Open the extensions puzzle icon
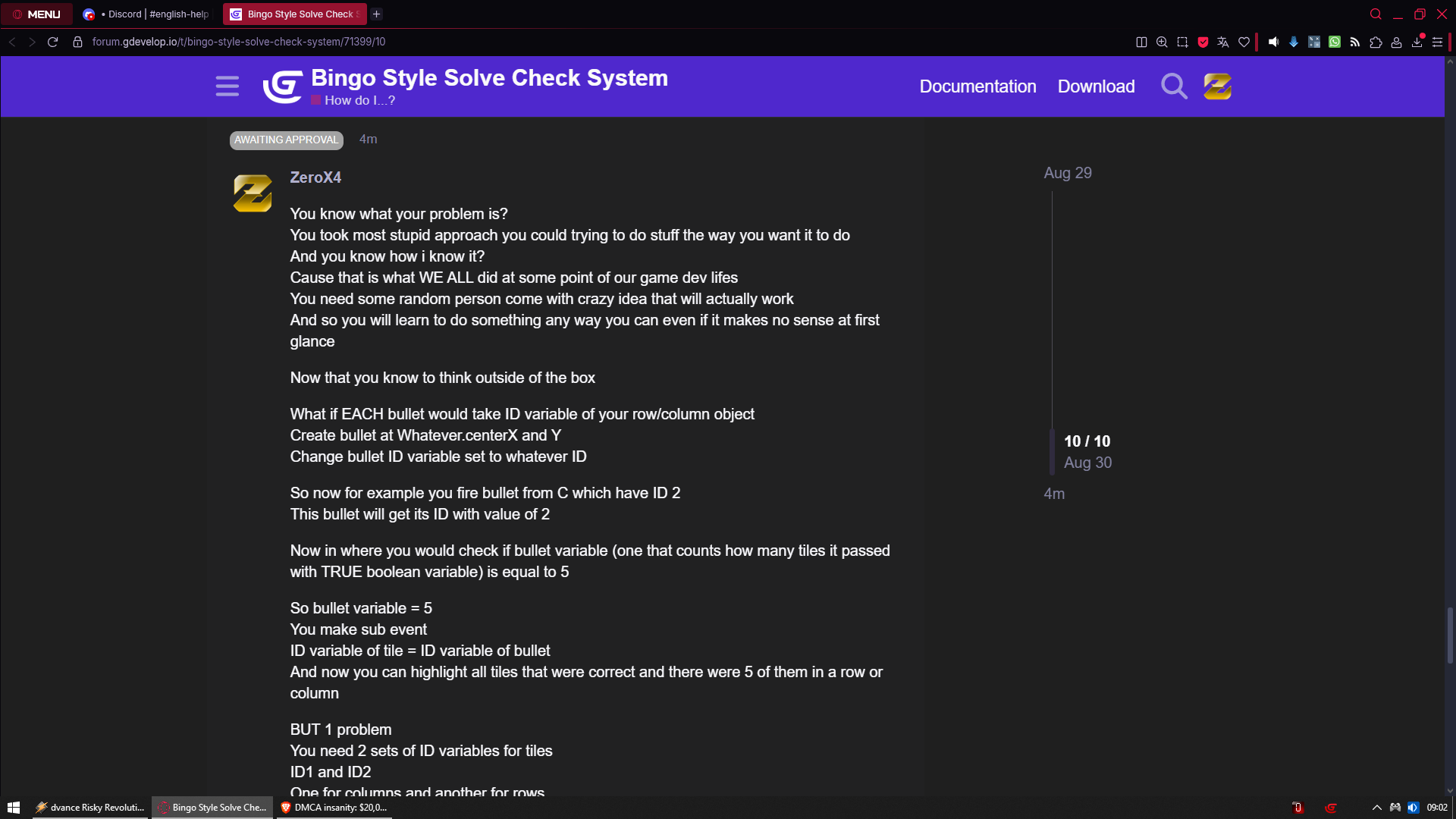The height and width of the screenshot is (819, 1456). click(x=1376, y=42)
